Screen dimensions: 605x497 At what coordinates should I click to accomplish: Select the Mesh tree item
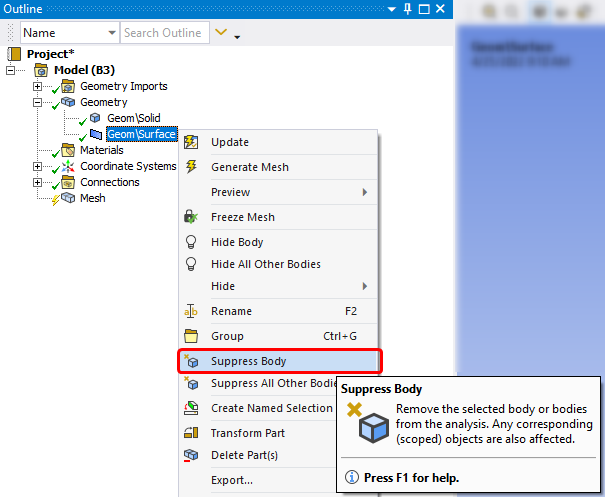pyautogui.click(x=93, y=198)
